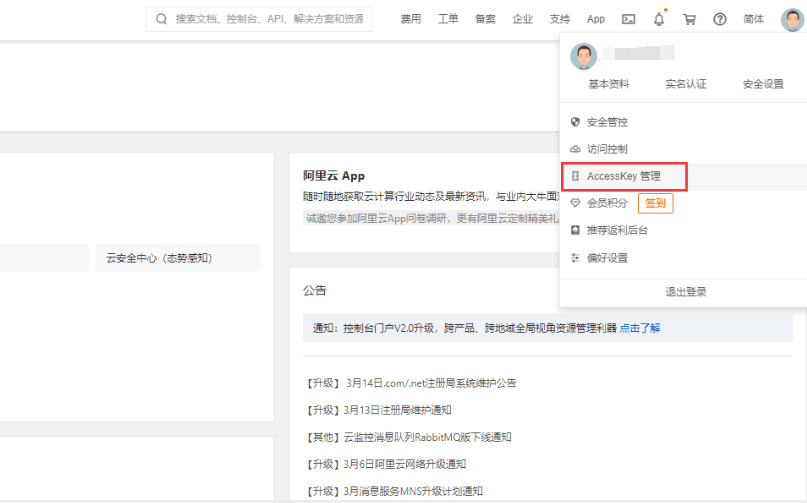This screenshot has width=807, height=503.
Task: Click the top-right user avatar
Action: (x=792, y=20)
